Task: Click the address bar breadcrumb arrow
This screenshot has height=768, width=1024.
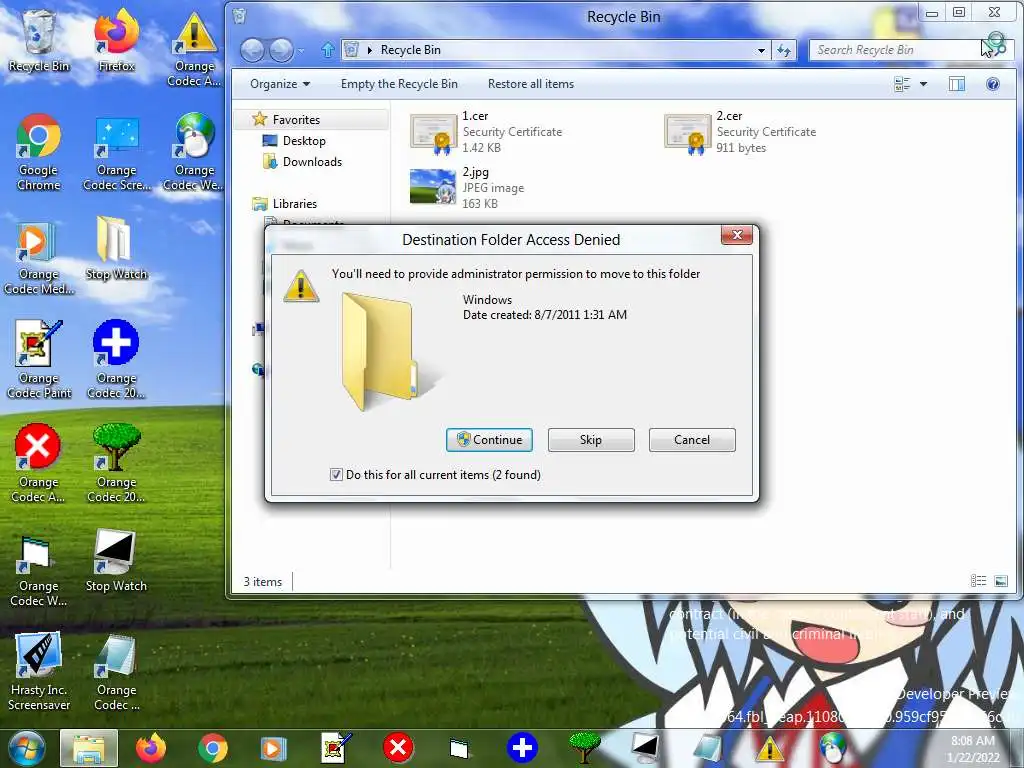Action: point(370,50)
